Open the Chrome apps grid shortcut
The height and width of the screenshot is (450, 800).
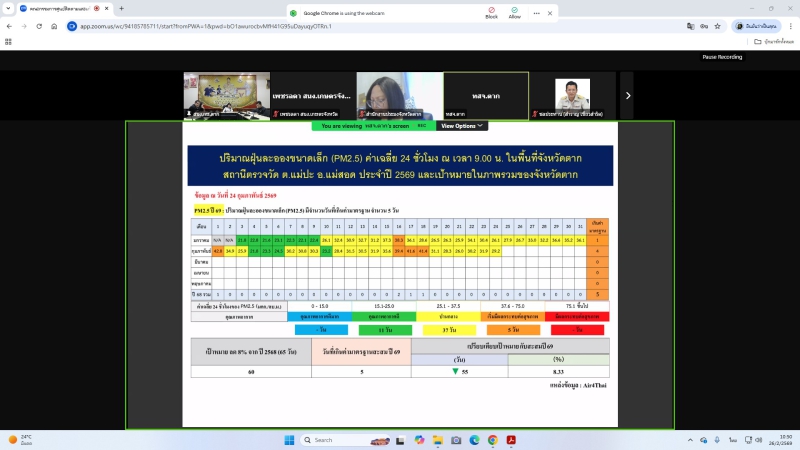pos(9,42)
